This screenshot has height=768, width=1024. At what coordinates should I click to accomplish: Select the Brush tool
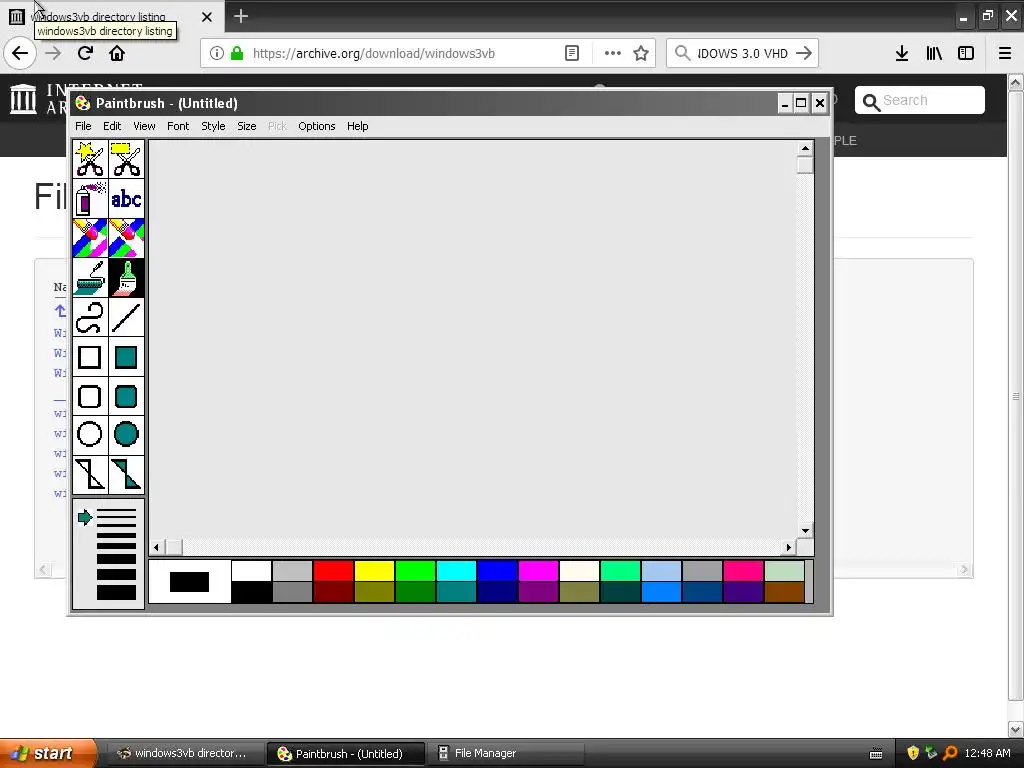pyautogui.click(x=126, y=278)
